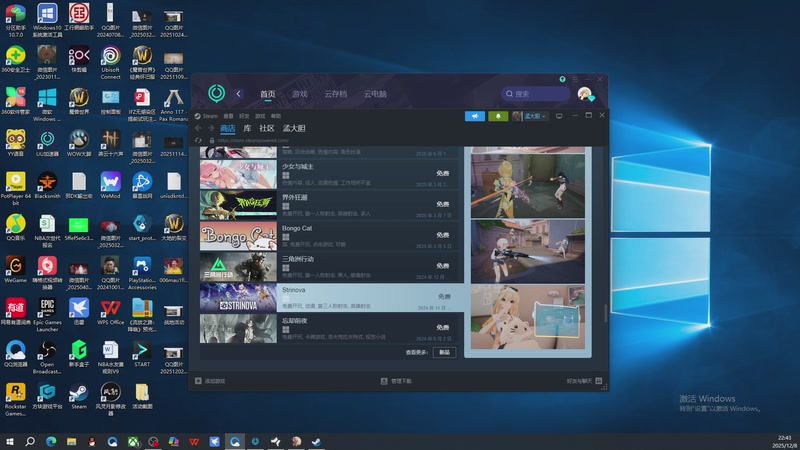Open Windows taskbar search
The height and width of the screenshot is (450, 800).
[30, 441]
